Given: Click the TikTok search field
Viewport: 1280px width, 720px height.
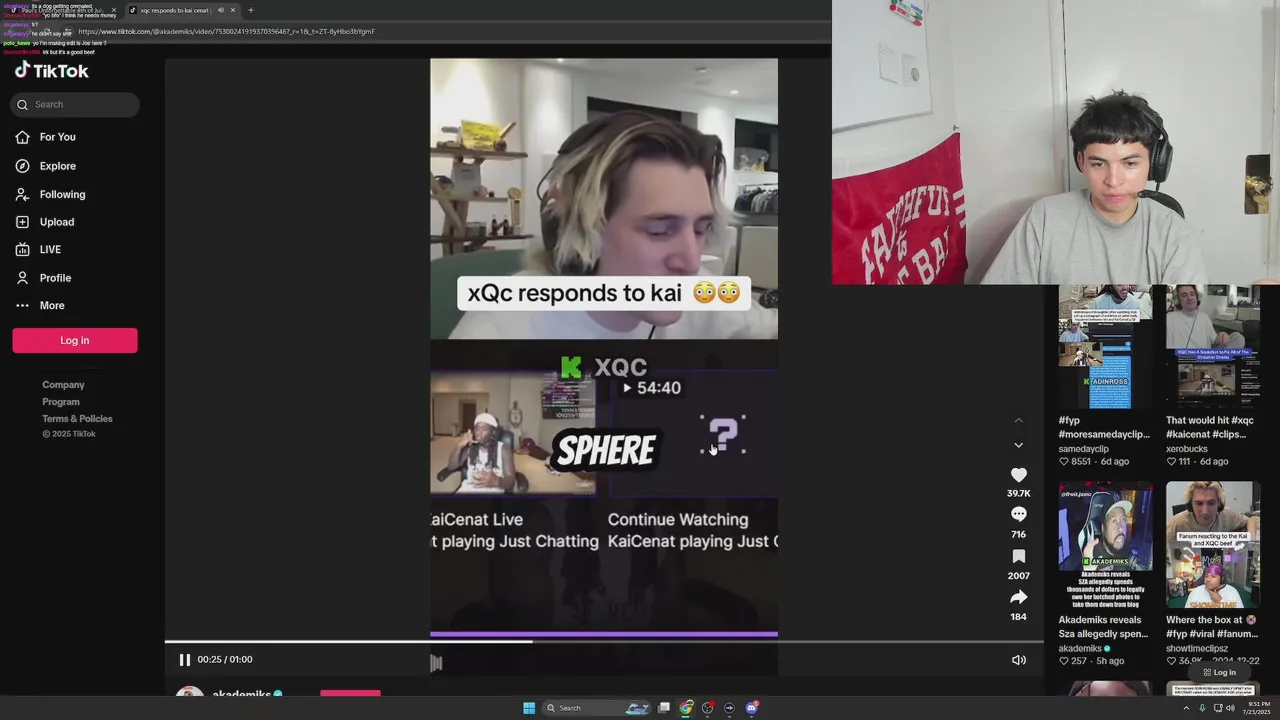Looking at the screenshot, I should click(75, 104).
